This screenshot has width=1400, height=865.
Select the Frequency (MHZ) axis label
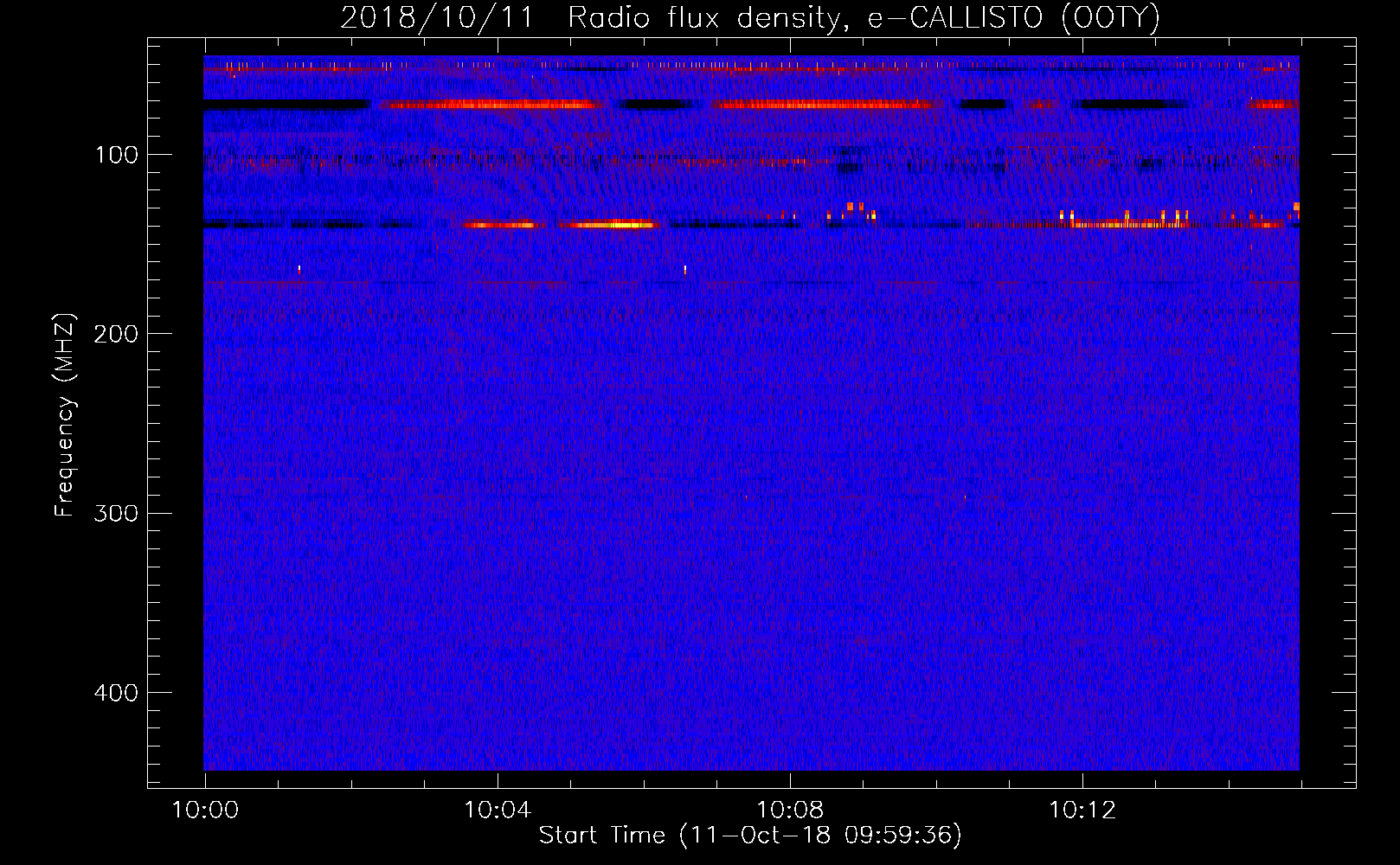65,415
